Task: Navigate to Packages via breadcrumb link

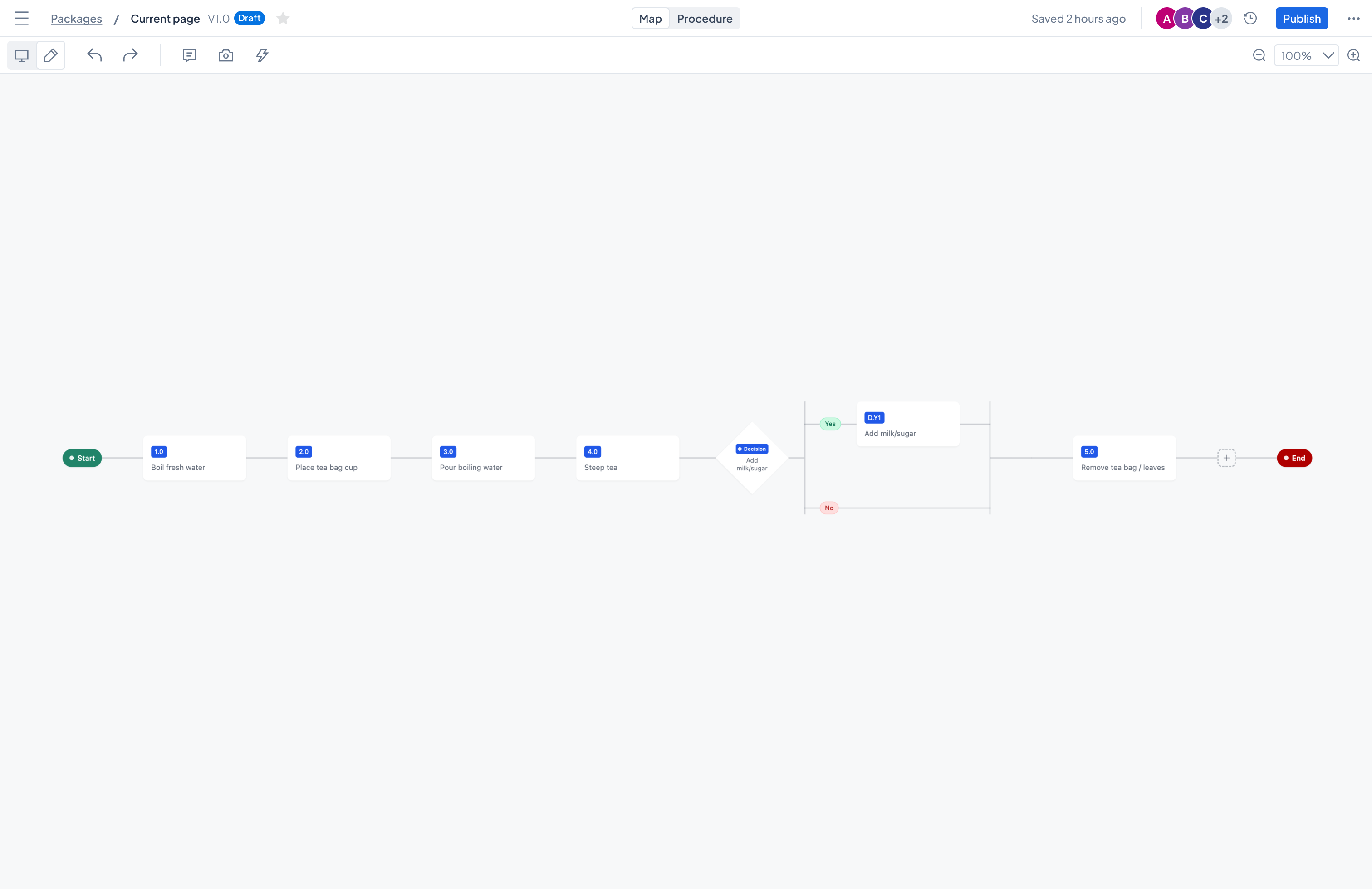Action: pyautogui.click(x=75, y=18)
